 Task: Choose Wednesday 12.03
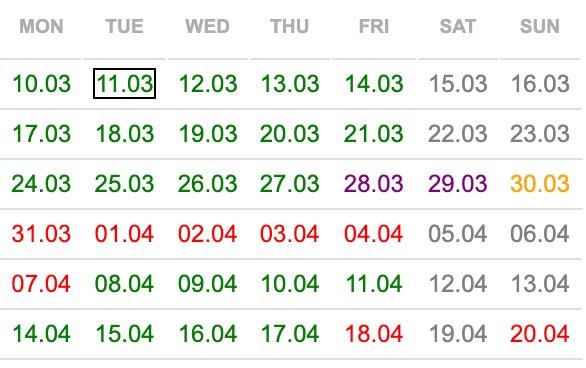pyautogui.click(x=208, y=83)
